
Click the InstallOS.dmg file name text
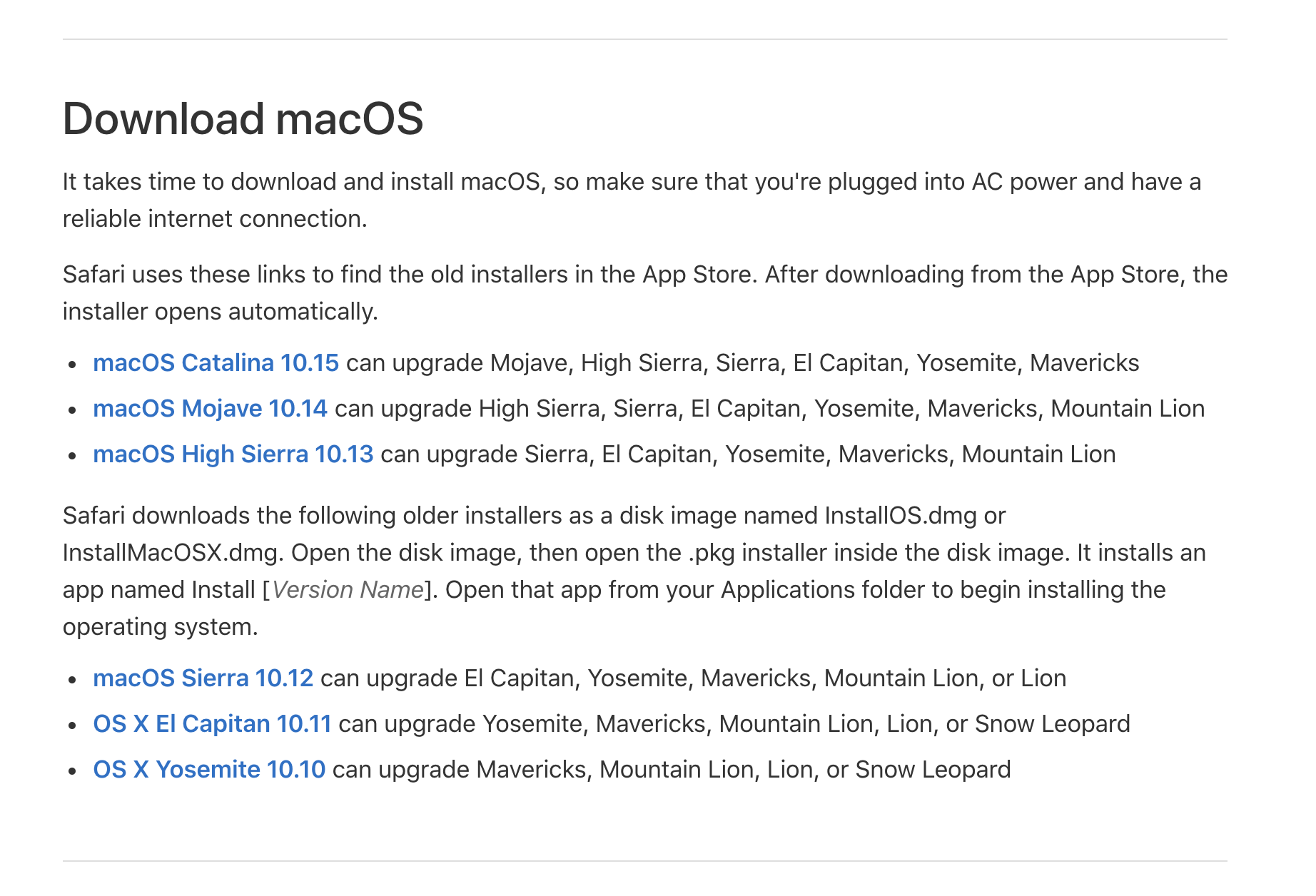(x=901, y=516)
